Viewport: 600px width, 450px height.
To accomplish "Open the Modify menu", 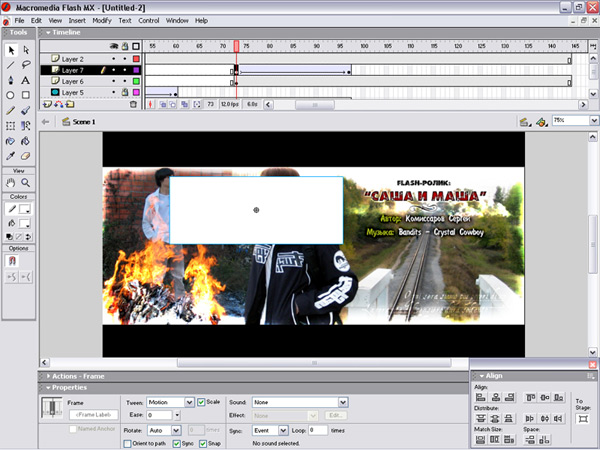I will click(x=102, y=20).
